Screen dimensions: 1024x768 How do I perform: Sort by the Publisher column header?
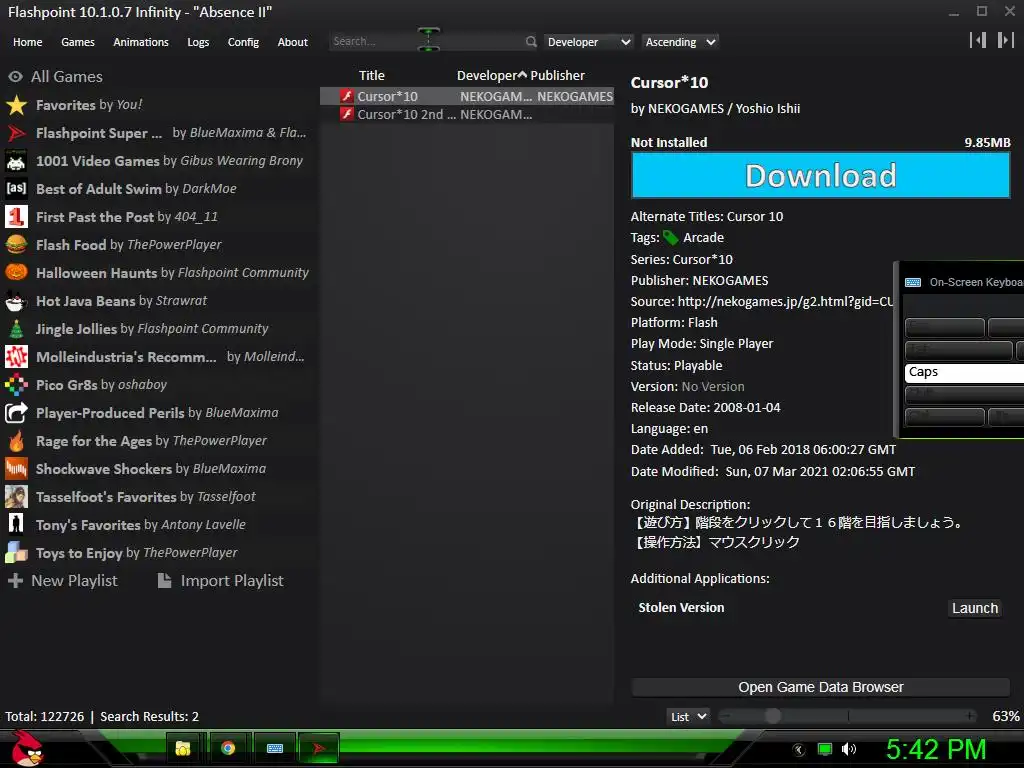click(x=558, y=76)
